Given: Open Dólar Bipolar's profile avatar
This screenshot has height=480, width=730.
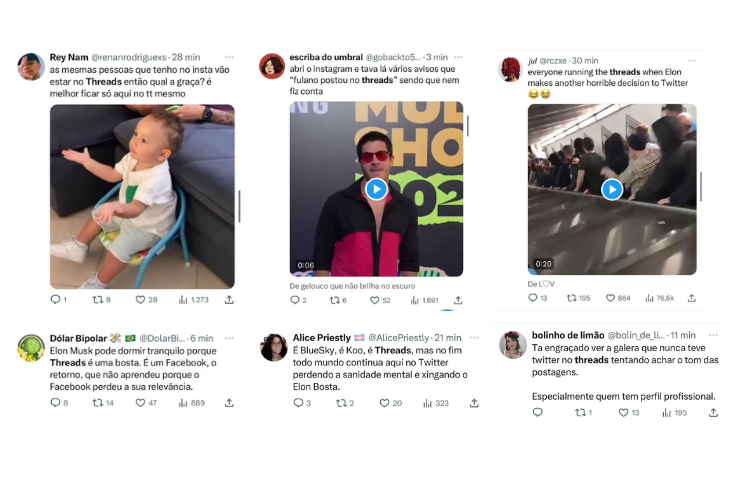Looking at the screenshot, I should (31, 348).
